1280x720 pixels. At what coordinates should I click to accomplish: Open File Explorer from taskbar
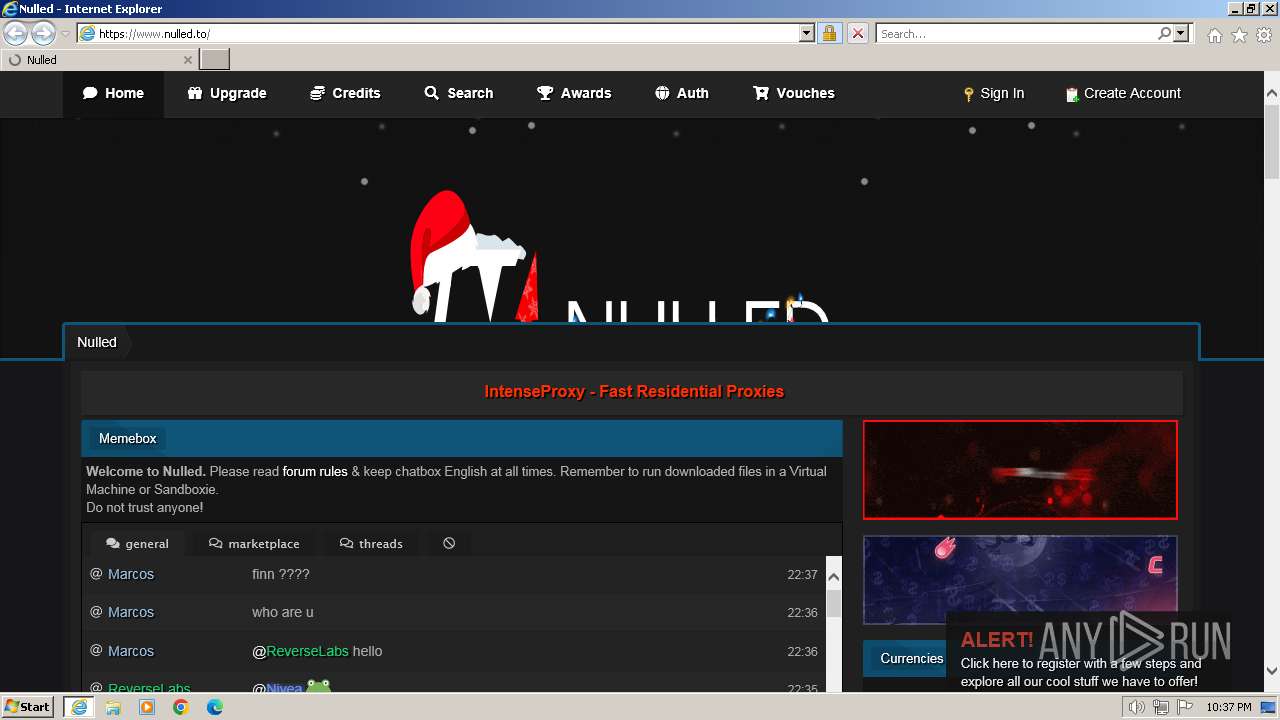[x=113, y=707]
